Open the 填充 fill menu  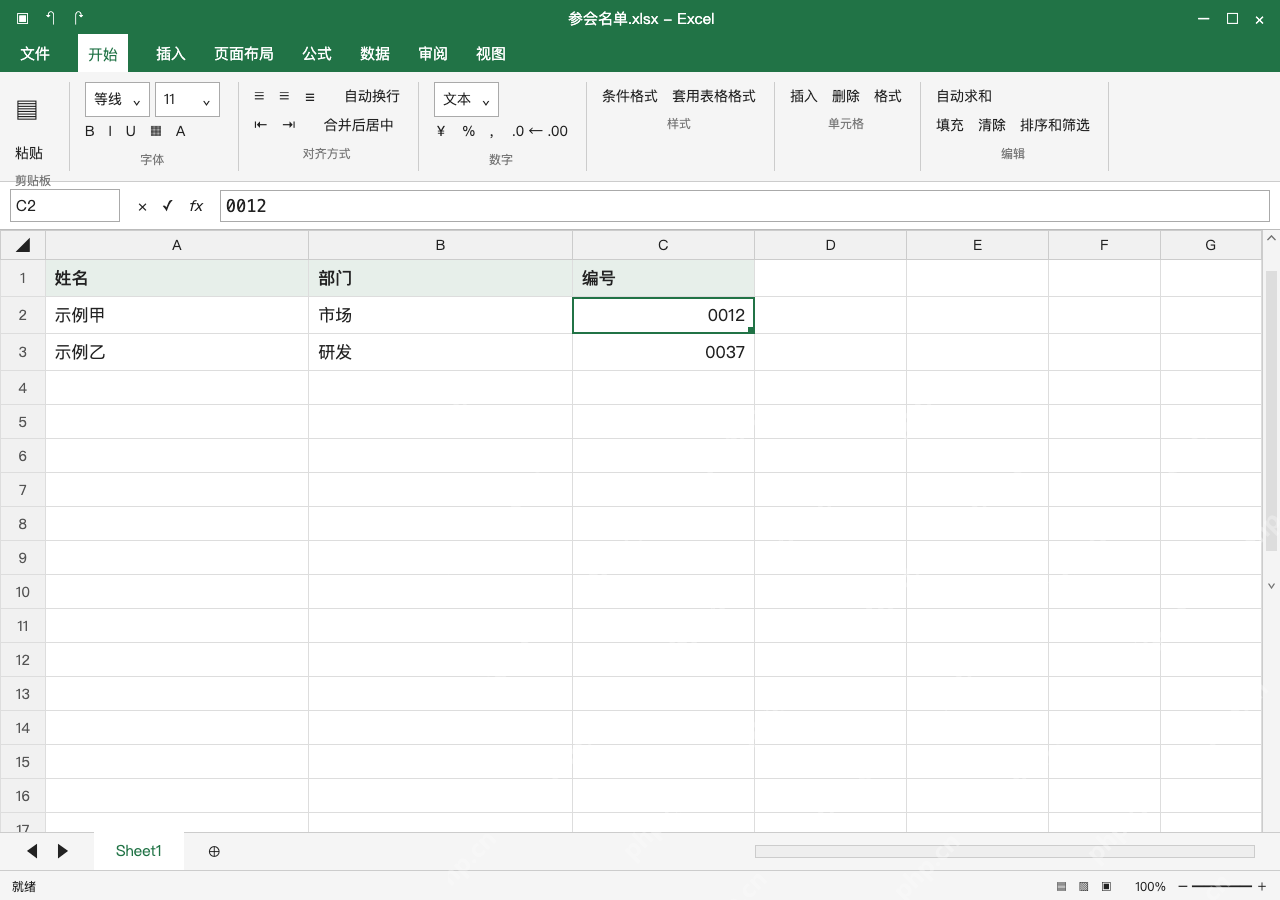click(x=950, y=125)
